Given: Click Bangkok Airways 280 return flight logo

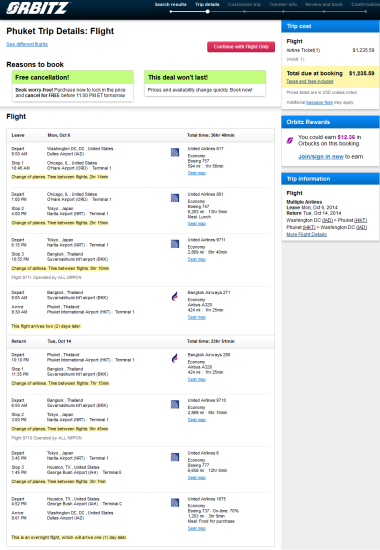Looking at the screenshot, I should pos(174,358).
